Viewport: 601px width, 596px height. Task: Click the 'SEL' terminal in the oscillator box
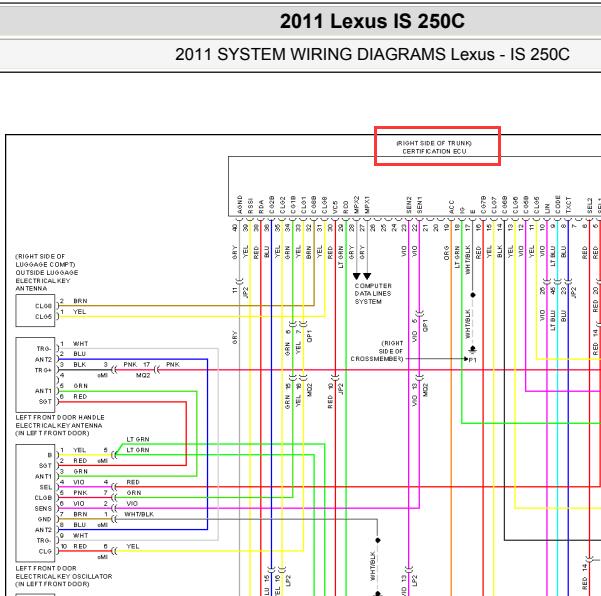(46, 487)
